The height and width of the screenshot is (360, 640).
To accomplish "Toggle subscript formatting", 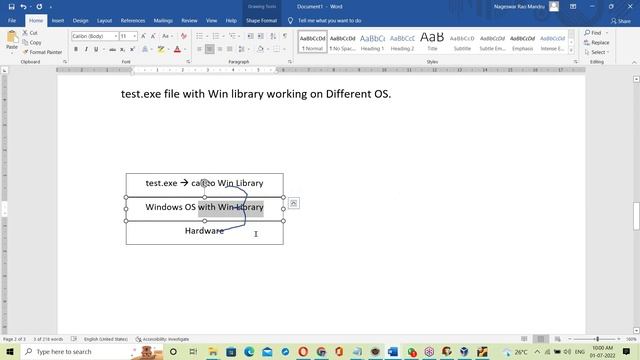I will tap(122, 49).
